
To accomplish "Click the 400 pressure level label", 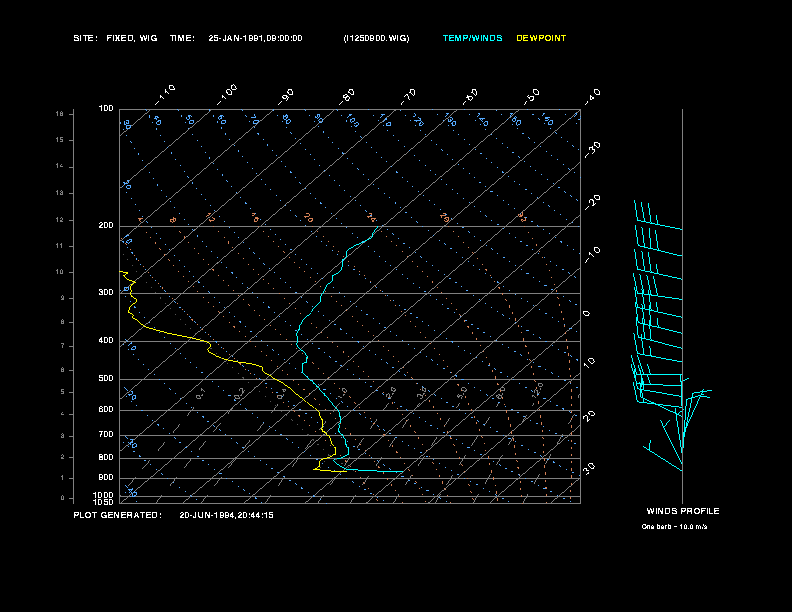I will [x=106, y=340].
